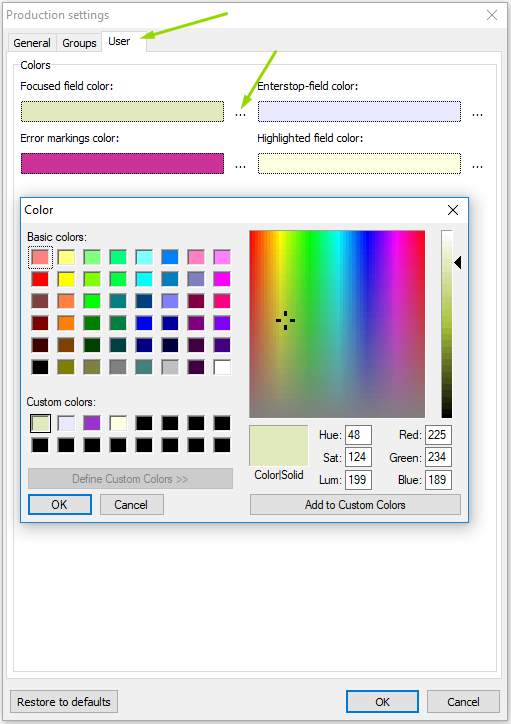Pick the purple custom color swatch
511x724 pixels.
(92, 423)
